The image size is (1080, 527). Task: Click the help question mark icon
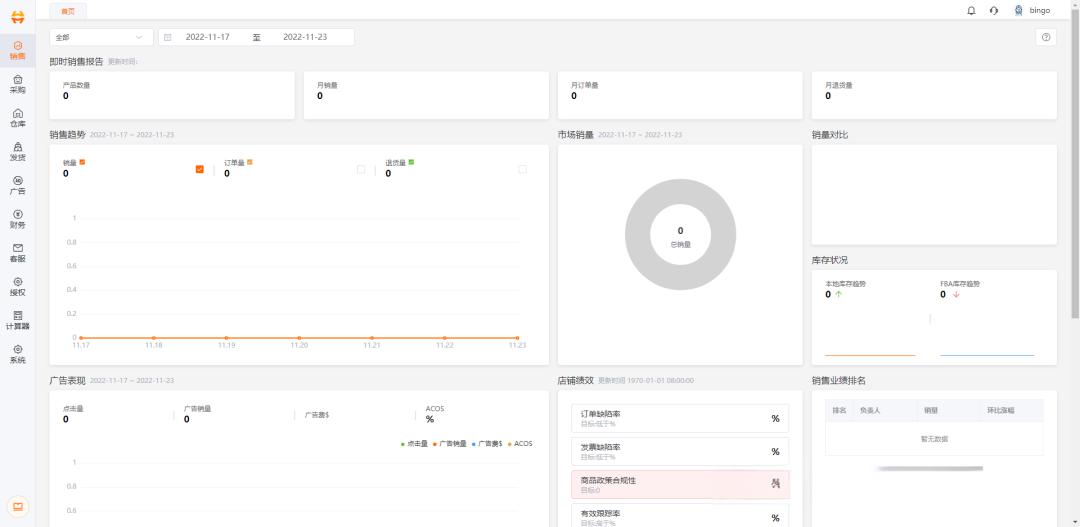[1046, 37]
